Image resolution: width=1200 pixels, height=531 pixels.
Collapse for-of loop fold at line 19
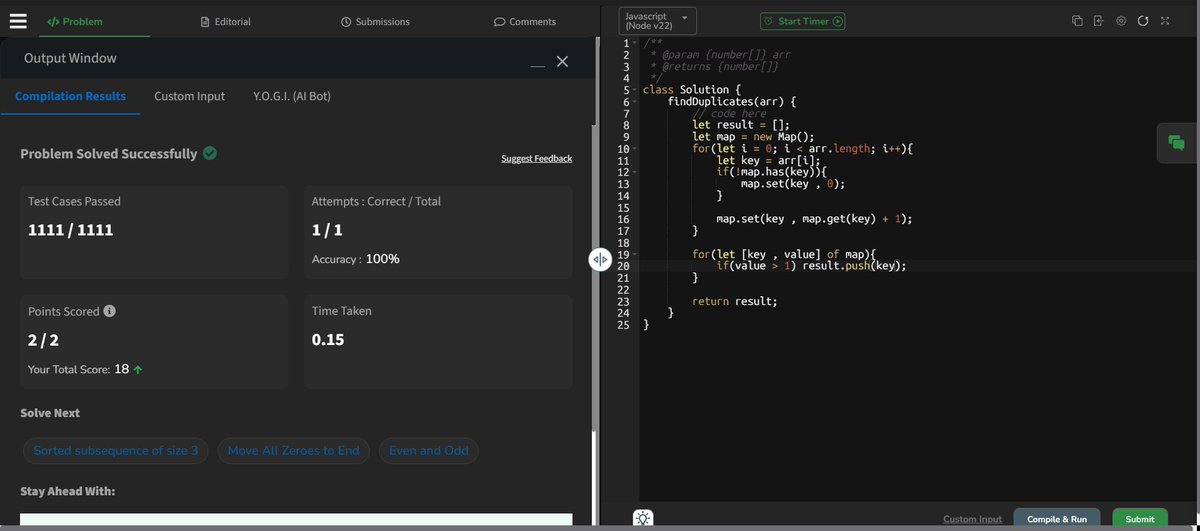[635, 255]
